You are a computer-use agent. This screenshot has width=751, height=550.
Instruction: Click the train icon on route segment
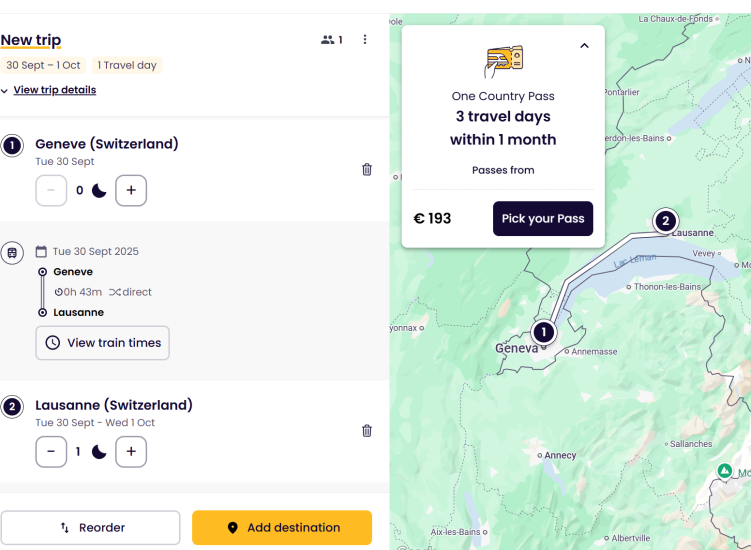pos(12,252)
